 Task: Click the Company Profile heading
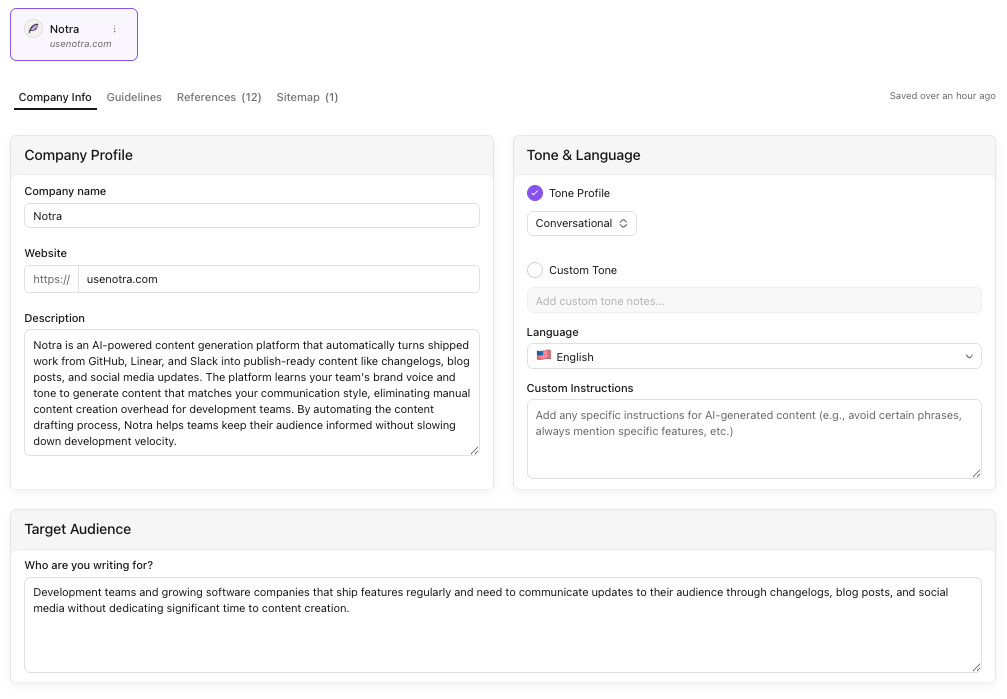pos(78,155)
